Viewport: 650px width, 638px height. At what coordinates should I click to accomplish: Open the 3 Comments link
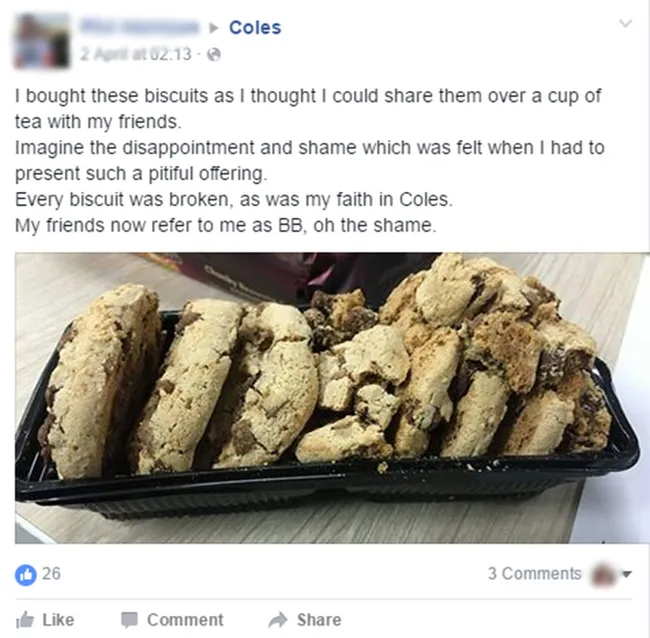535,574
